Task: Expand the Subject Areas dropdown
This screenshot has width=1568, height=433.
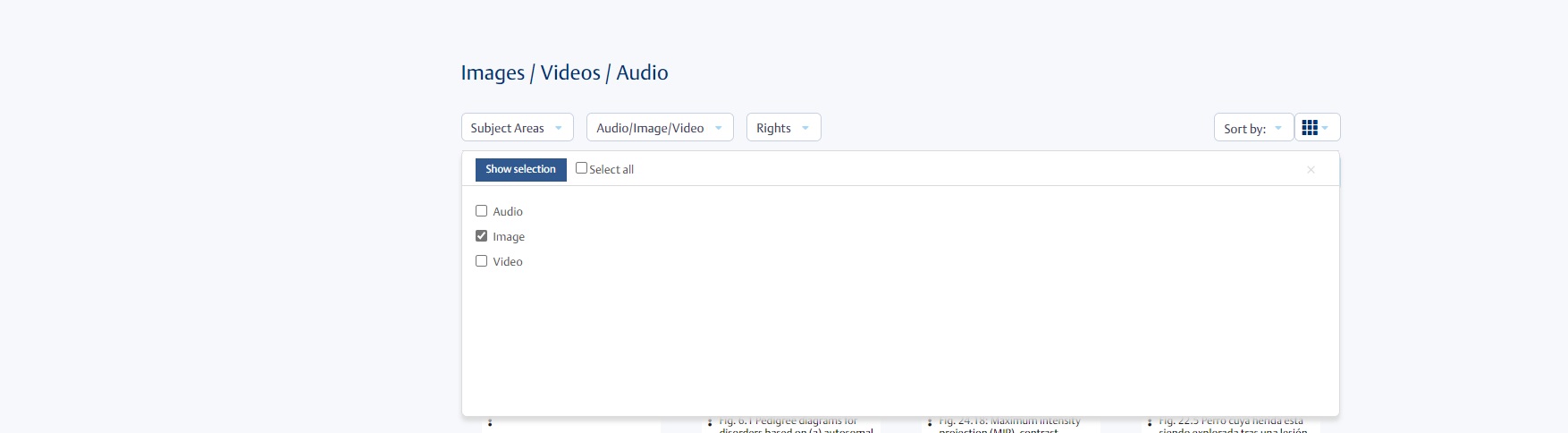Action: tap(517, 128)
